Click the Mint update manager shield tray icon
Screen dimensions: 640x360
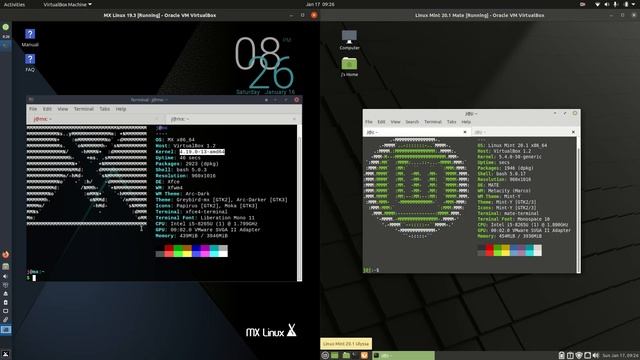click(579, 356)
